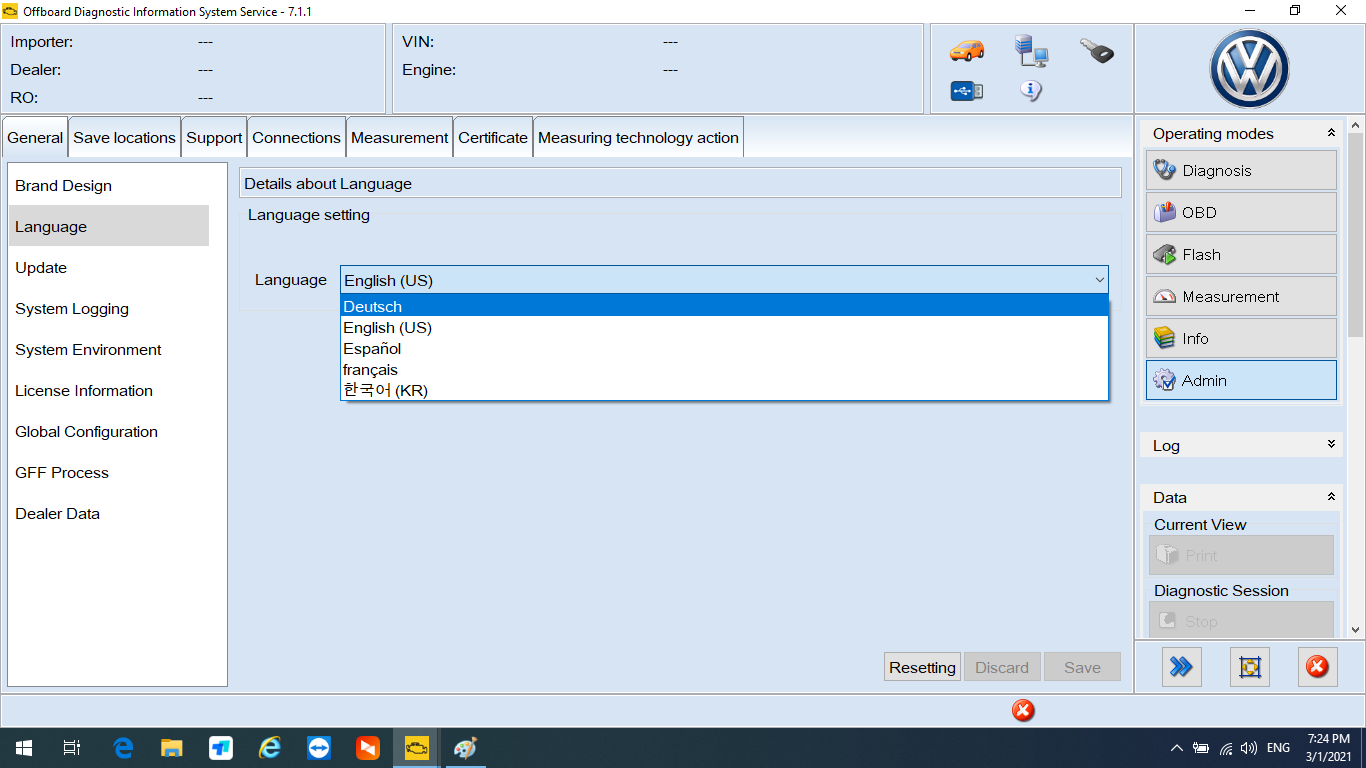
Task: Click the network server connection icon
Action: (1030, 50)
